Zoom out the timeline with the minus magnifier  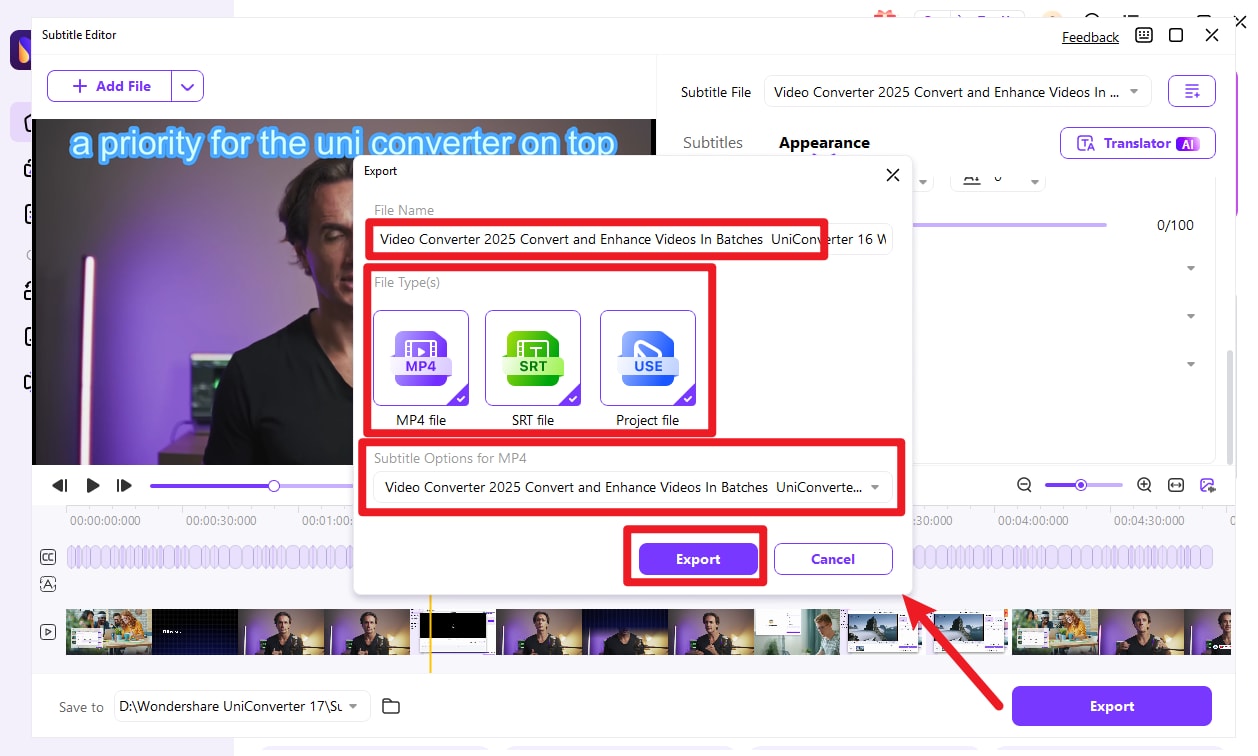[x=1024, y=484]
